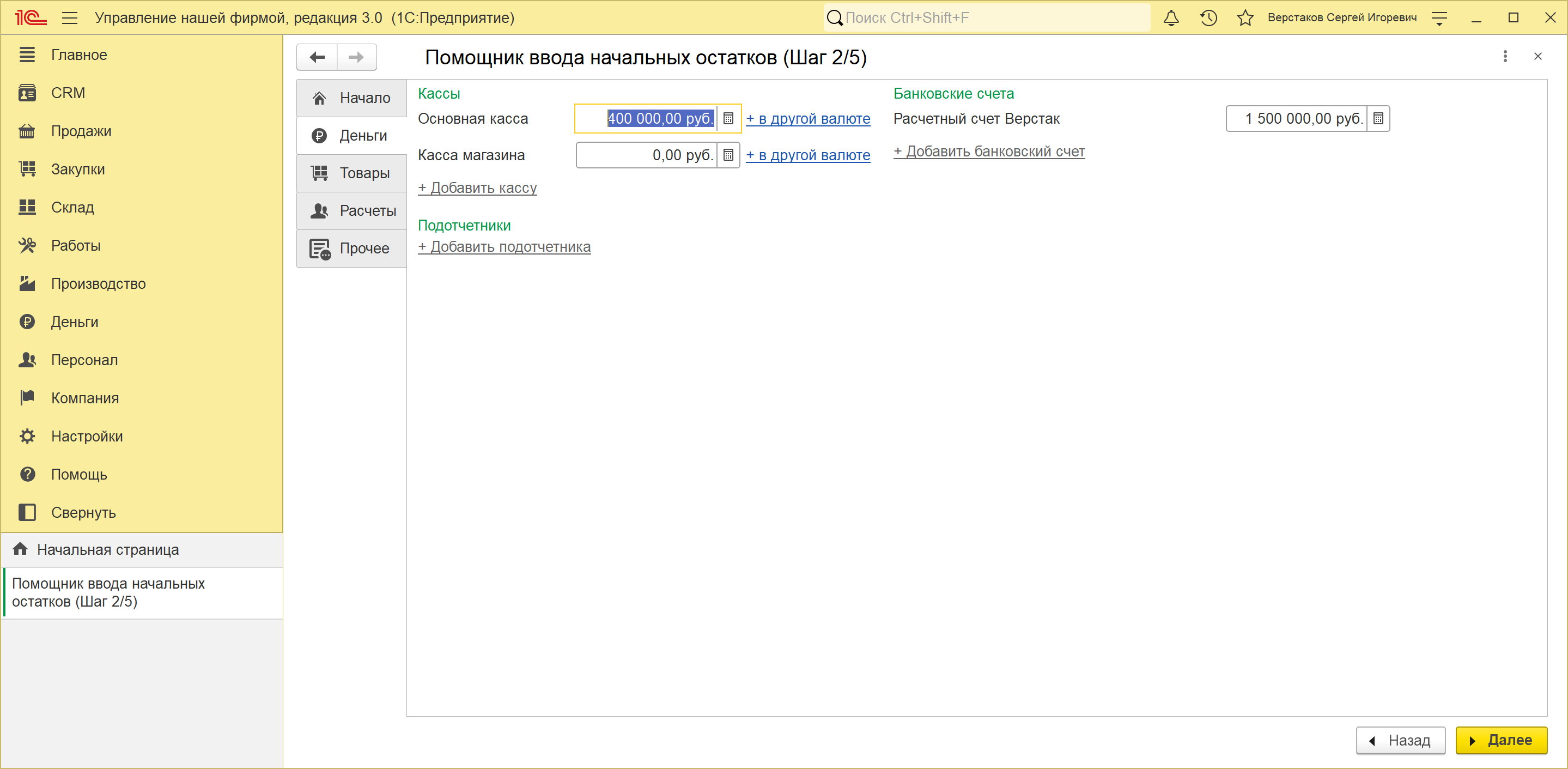Open the hamburger sections menu
Image resolution: width=1568 pixels, height=769 pixels.
(70, 17)
